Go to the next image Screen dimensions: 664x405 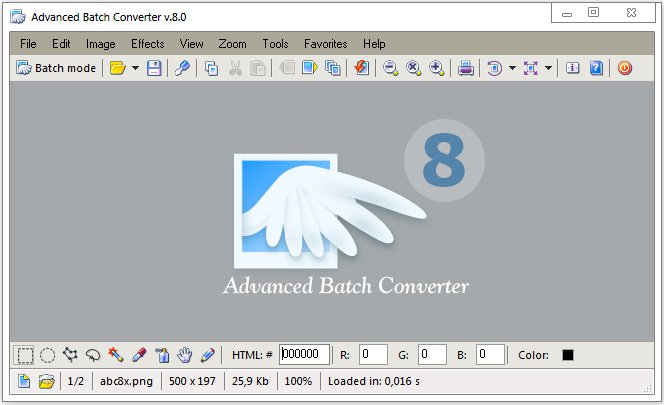310,68
